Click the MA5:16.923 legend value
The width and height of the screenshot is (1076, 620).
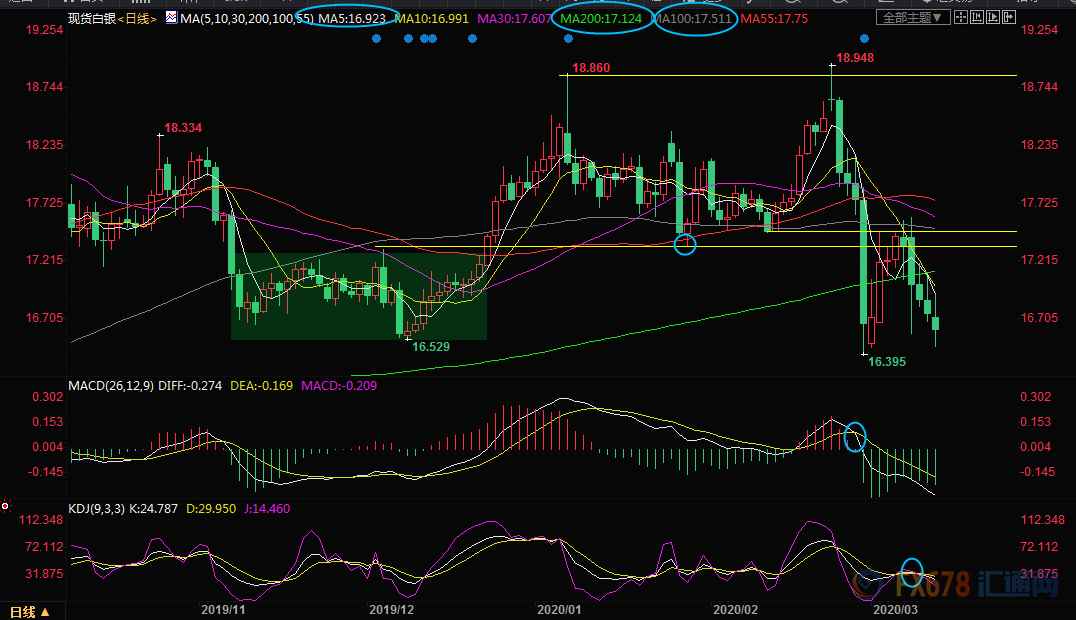pyautogui.click(x=353, y=18)
